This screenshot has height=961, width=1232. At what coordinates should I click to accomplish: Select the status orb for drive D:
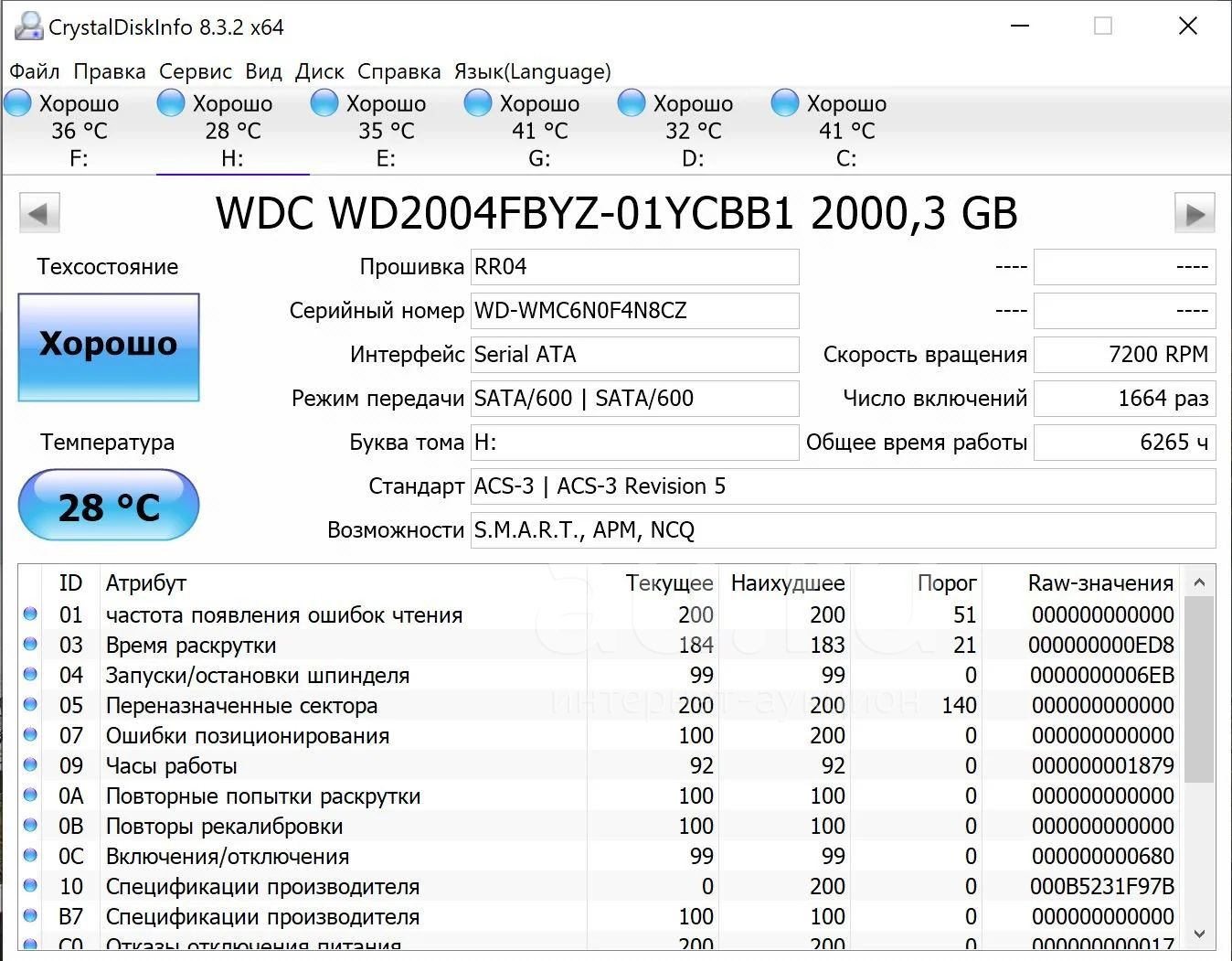[632, 103]
